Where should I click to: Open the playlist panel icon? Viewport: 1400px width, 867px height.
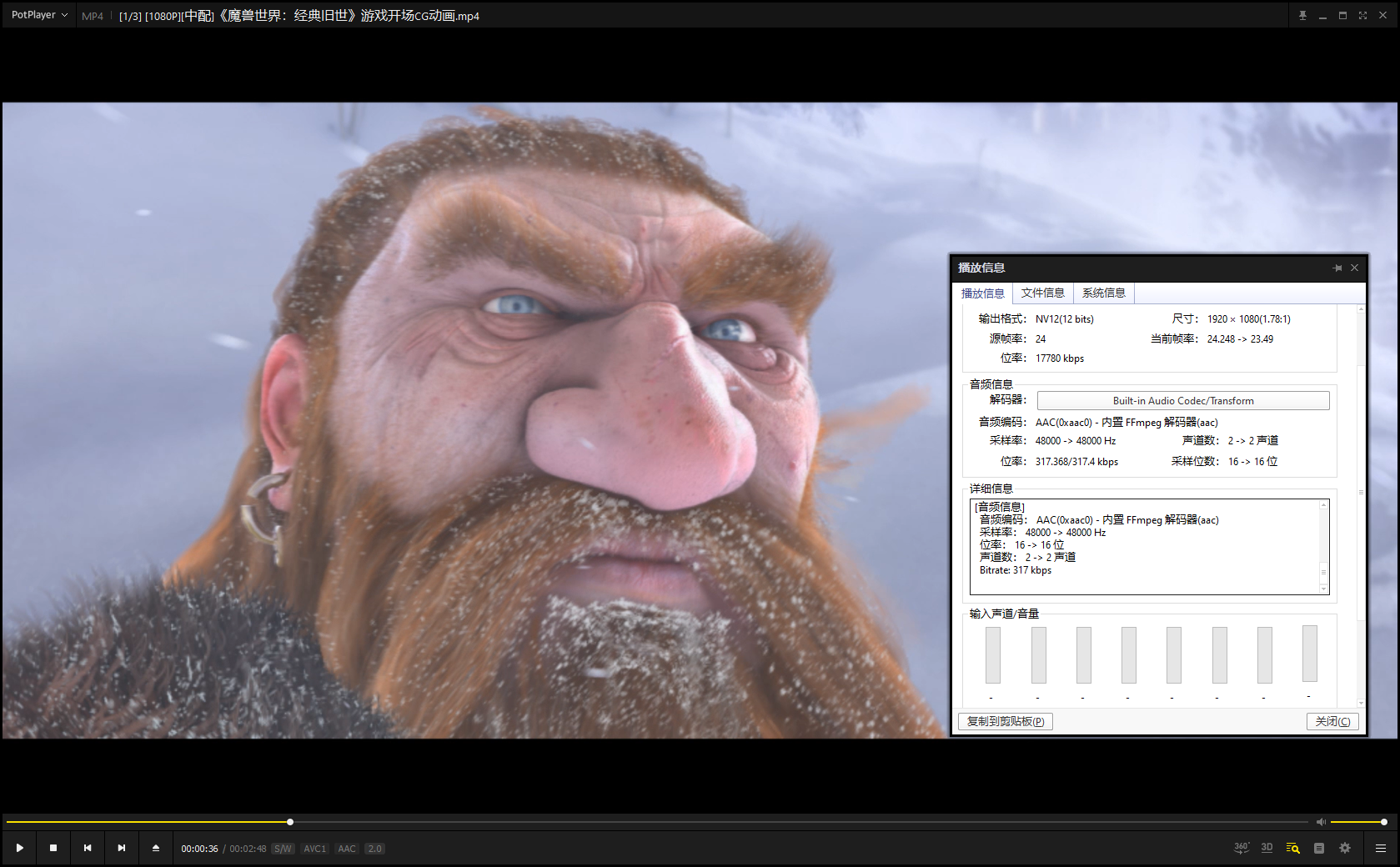[1319, 848]
